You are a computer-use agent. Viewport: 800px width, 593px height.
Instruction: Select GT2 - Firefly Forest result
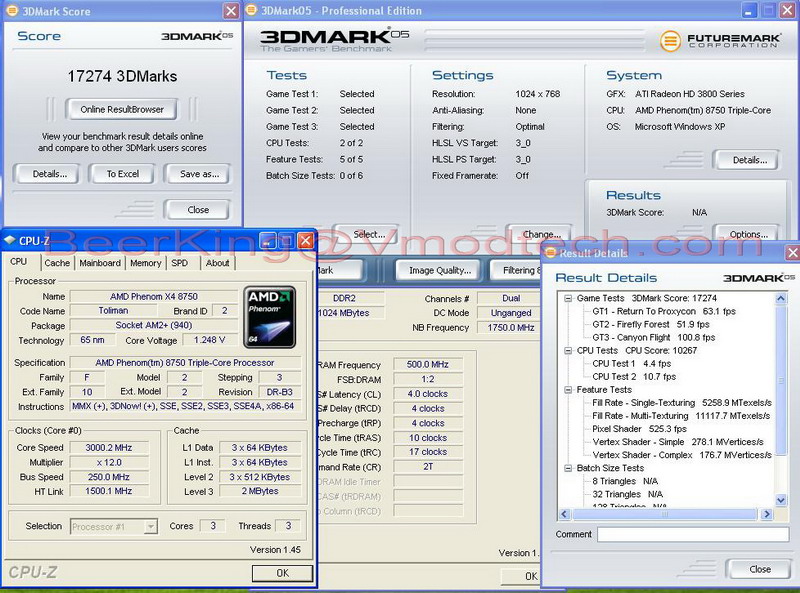[651, 325]
